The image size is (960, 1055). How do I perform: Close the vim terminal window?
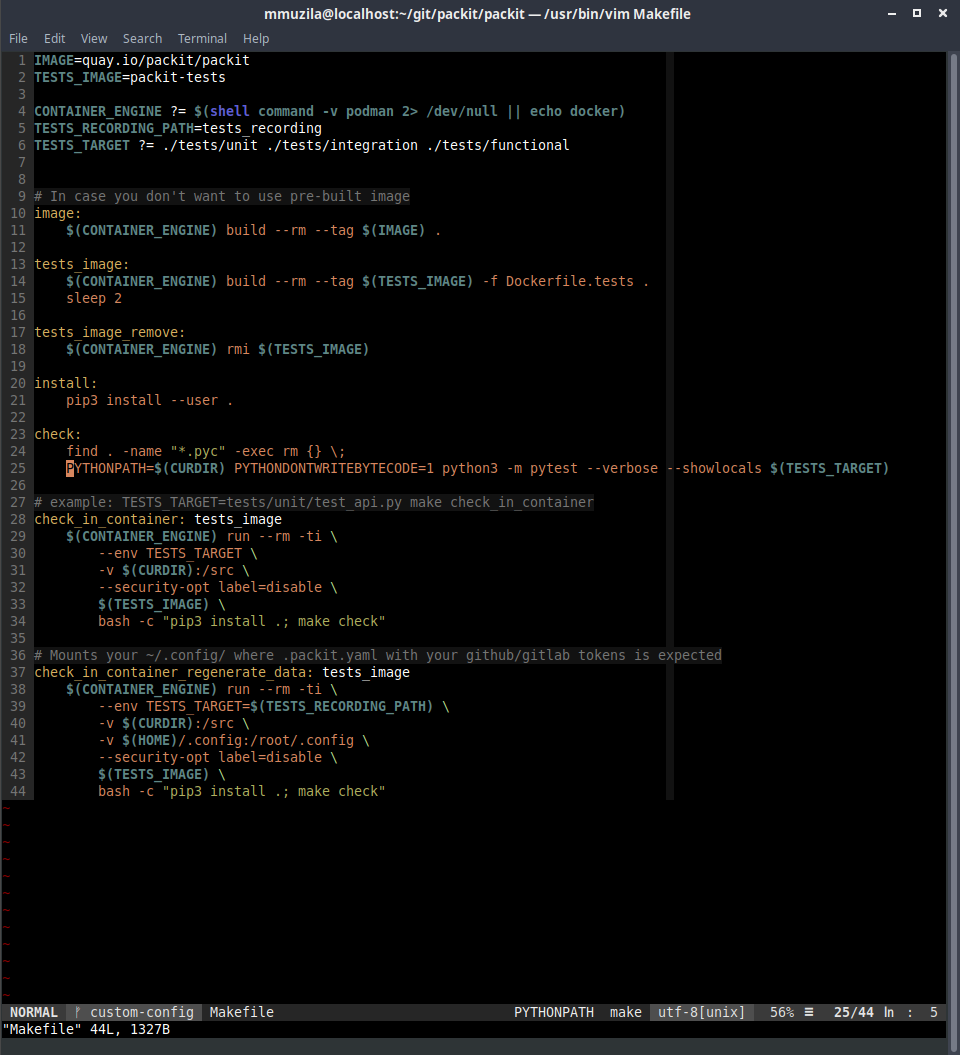click(942, 14)
